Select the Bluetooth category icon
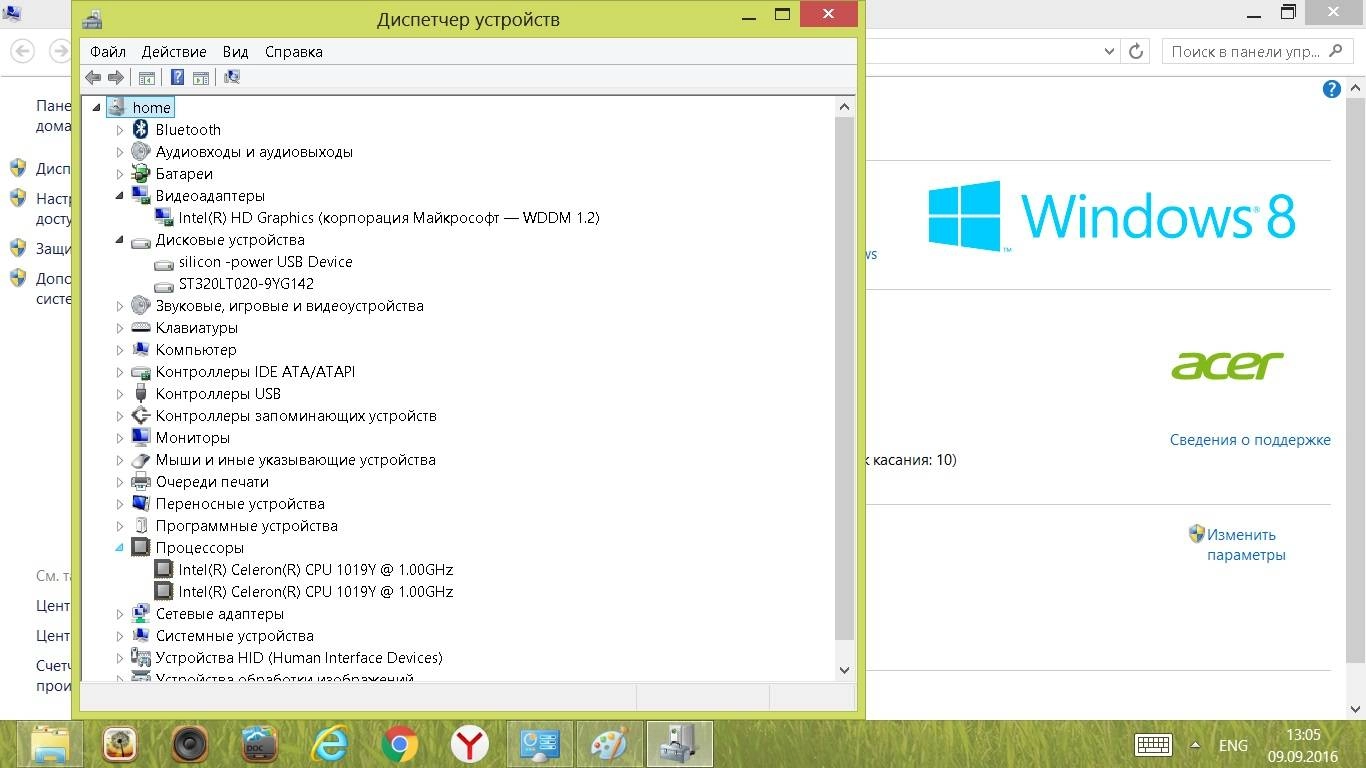The height and width of the screenshot is (768, 1366). 141,129
